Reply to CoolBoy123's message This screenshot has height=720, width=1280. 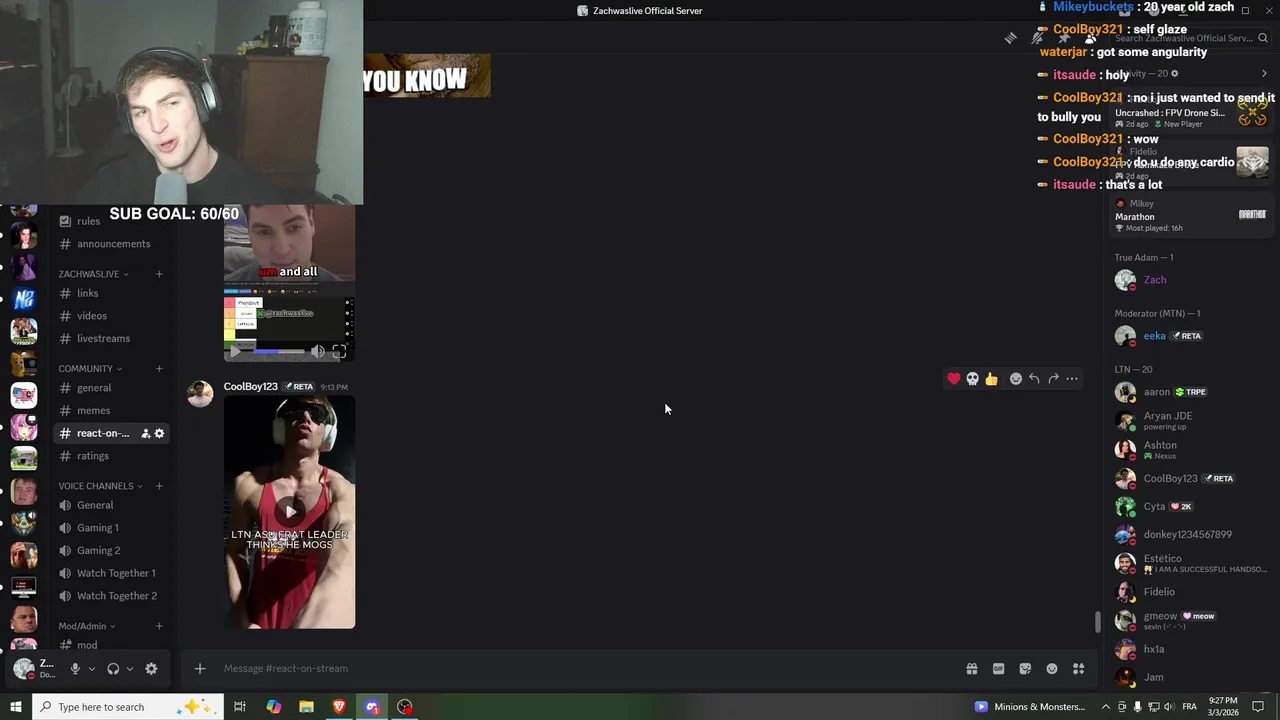point(1034,379)
